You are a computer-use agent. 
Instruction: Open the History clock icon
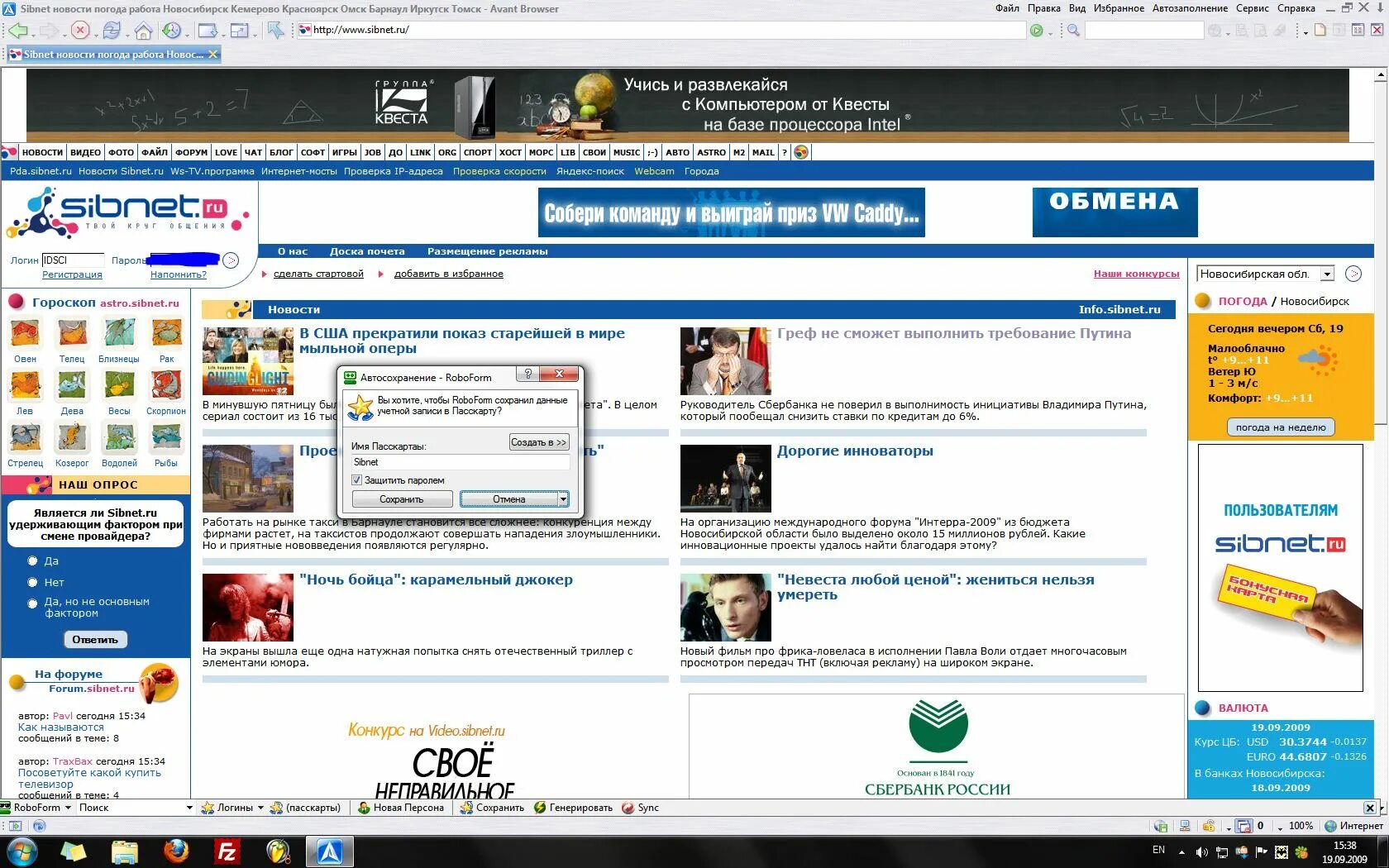pyautogui.click(x=171, y=31)
